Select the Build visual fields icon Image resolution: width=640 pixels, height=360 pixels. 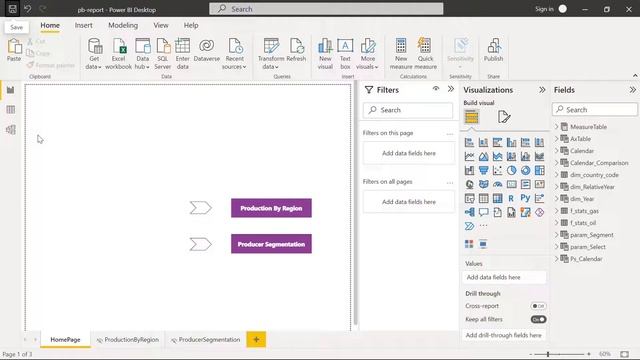[x=471, y=117]
